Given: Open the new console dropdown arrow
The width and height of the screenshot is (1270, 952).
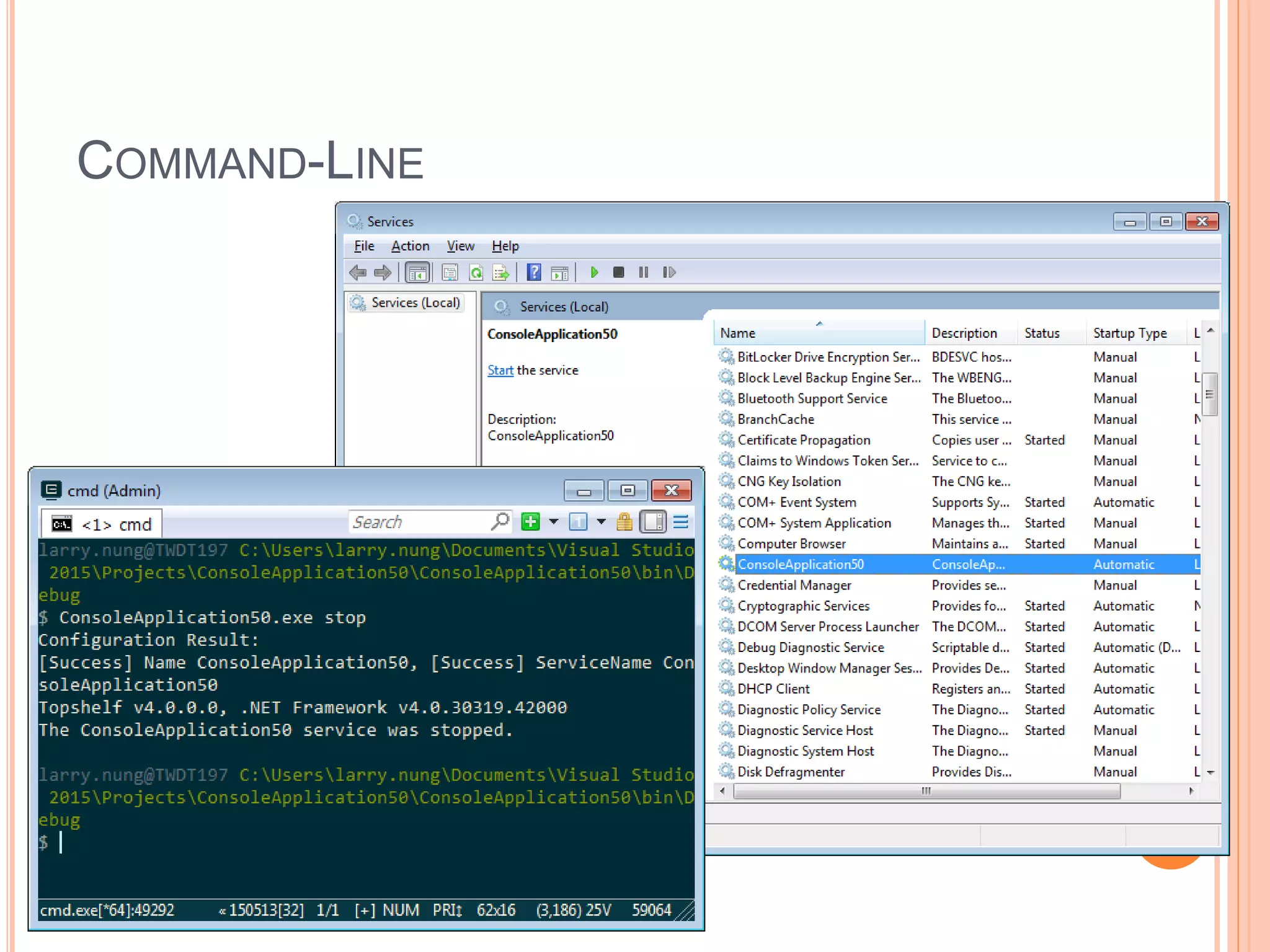Looking at the screenshot, I should click(554, 522).
